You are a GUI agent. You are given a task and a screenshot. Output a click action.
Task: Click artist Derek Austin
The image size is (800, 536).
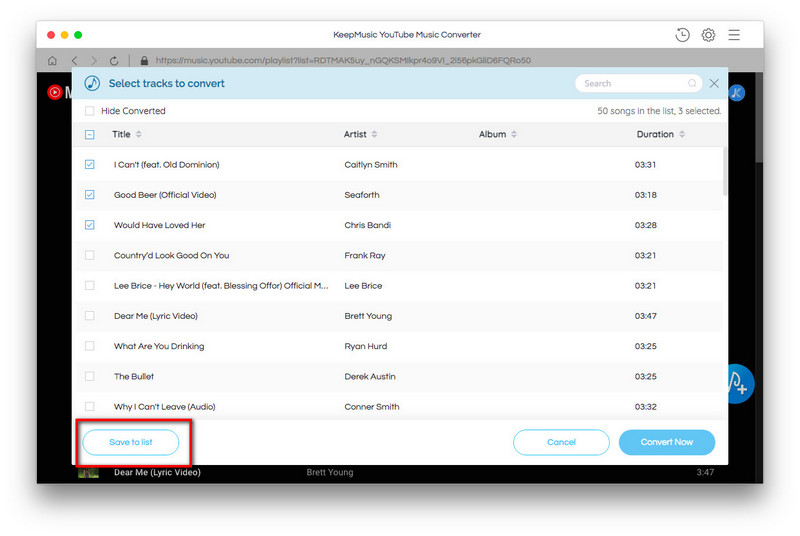370,376
